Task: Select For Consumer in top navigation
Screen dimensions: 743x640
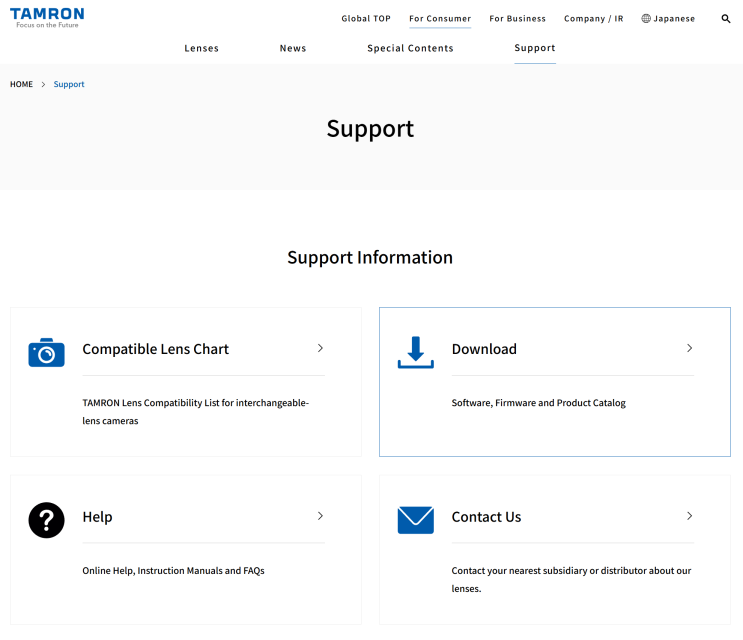Action: coord(440,18)
